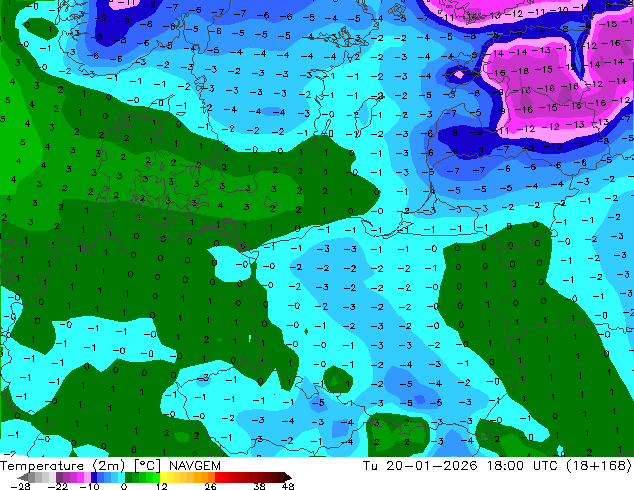Pick the cyan legend swatch left of 0
The width and height of the screenshot is (634, 490).
click(121, 477)
